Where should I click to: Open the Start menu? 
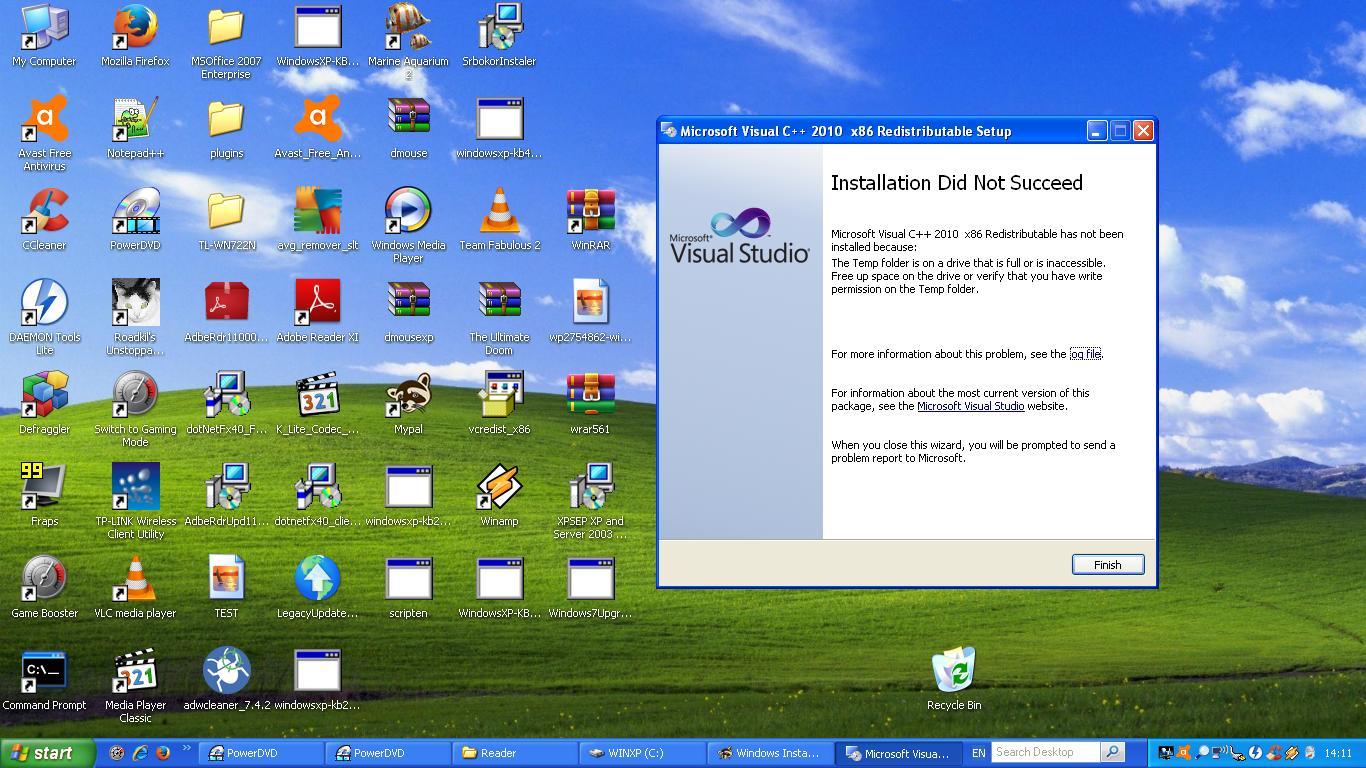47,753
